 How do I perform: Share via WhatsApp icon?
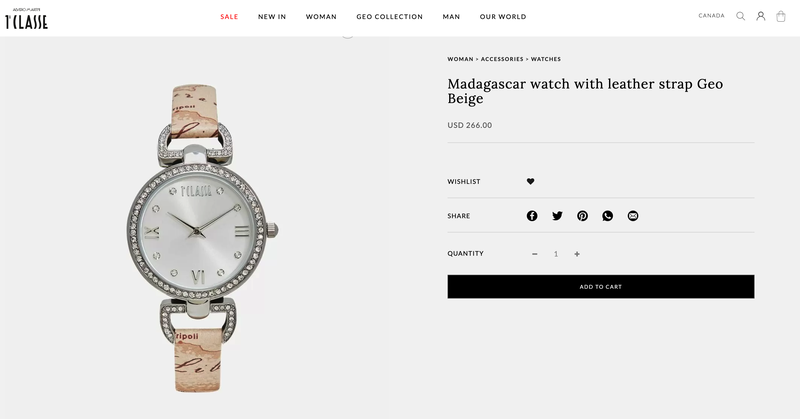point(607,216)
